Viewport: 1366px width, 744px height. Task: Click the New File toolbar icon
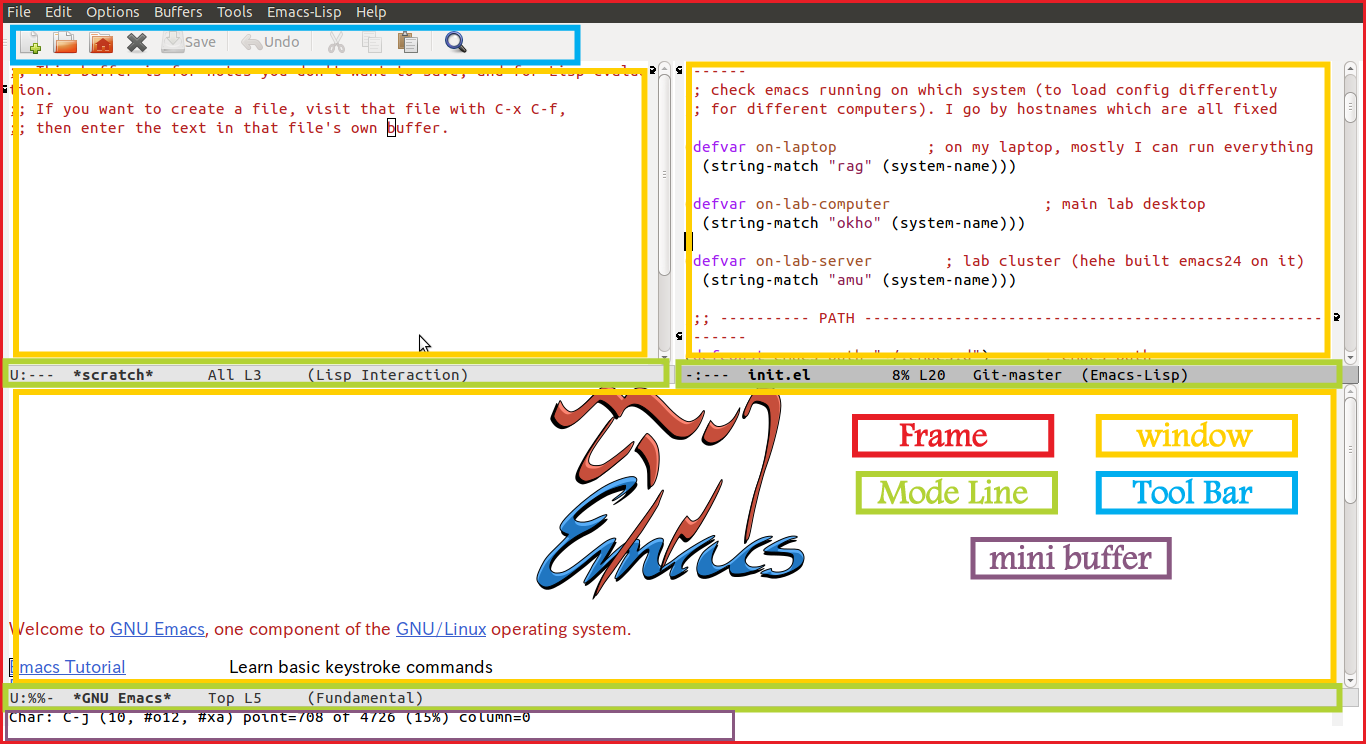pos(30,43)
